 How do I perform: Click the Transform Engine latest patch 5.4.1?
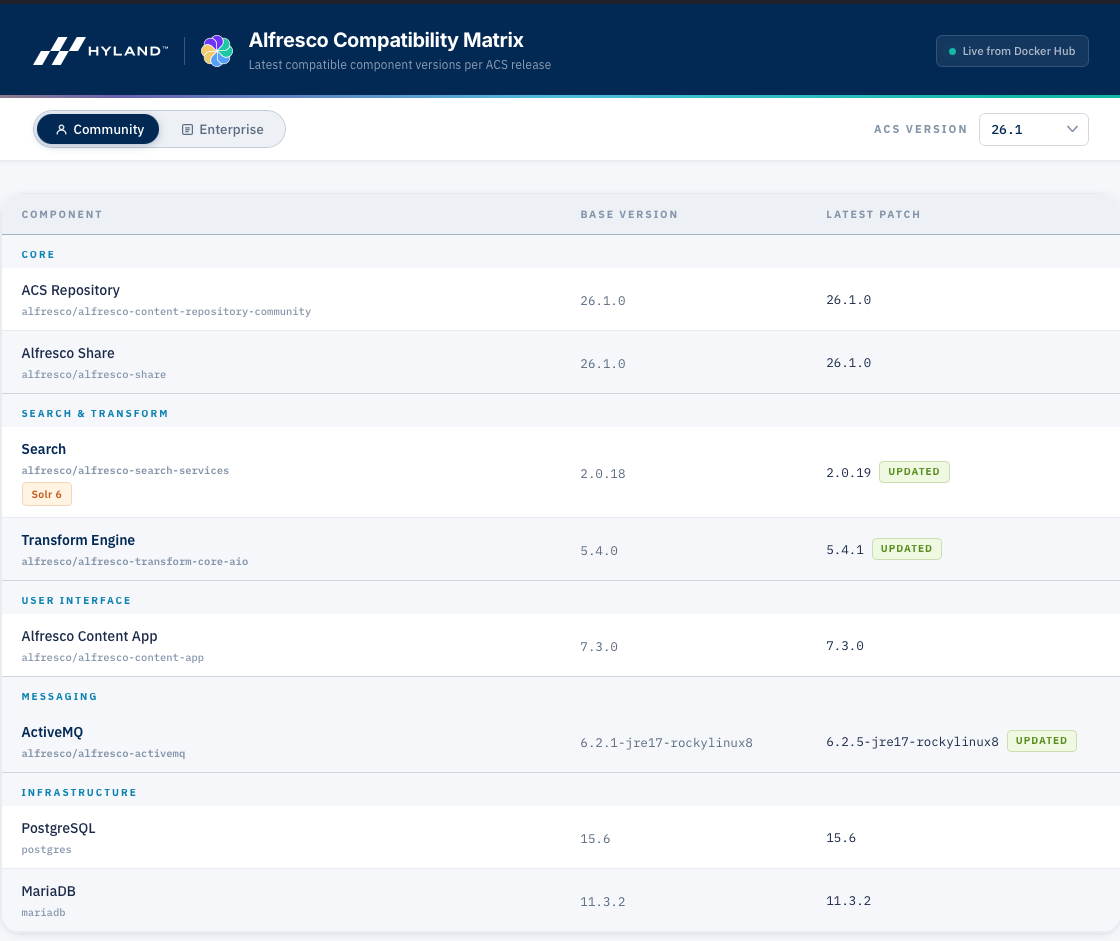pos(845,549)
